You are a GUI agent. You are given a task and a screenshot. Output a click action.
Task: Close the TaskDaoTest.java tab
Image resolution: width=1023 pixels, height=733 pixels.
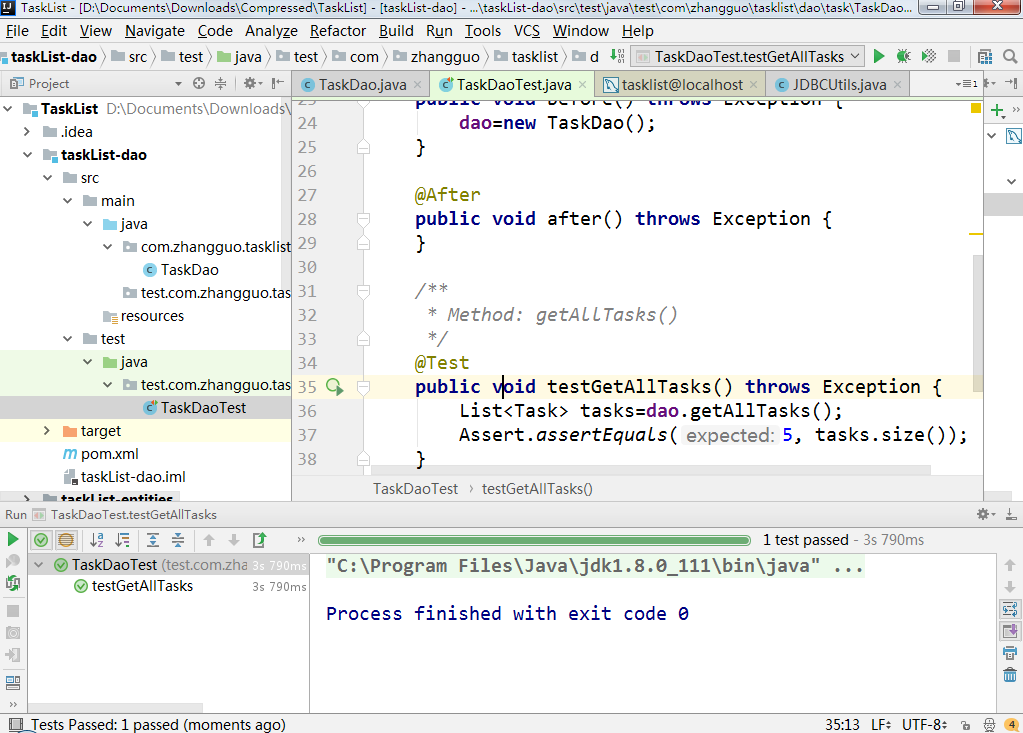pyautogui.click(x=583, y=84)
